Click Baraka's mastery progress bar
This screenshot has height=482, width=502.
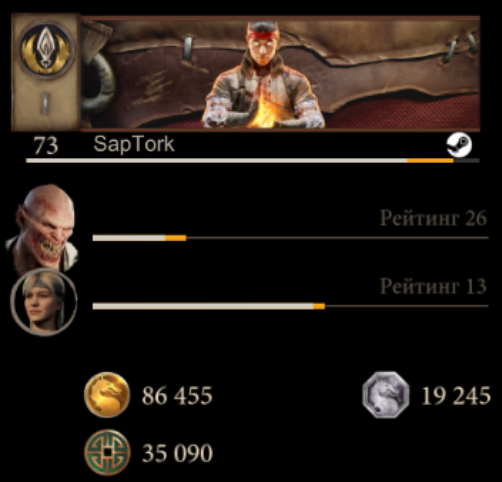click(x=290, y=238)
